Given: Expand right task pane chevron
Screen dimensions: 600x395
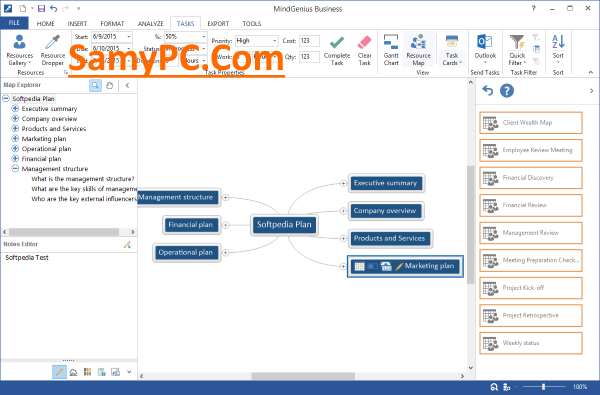Looking at the screenshot, I should point(592,91).
